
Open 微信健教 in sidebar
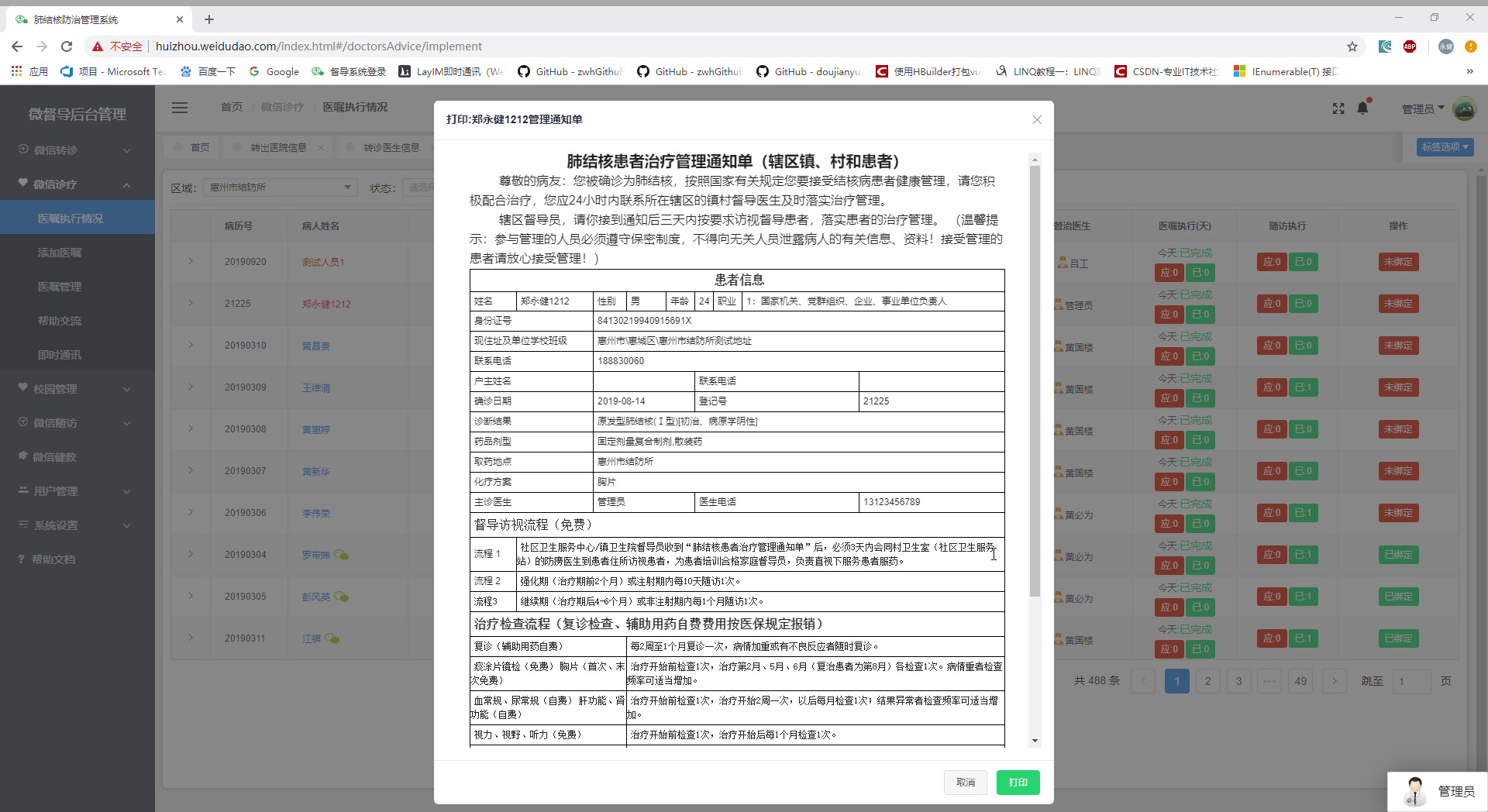pyautogui.click(x=77, y=457)
